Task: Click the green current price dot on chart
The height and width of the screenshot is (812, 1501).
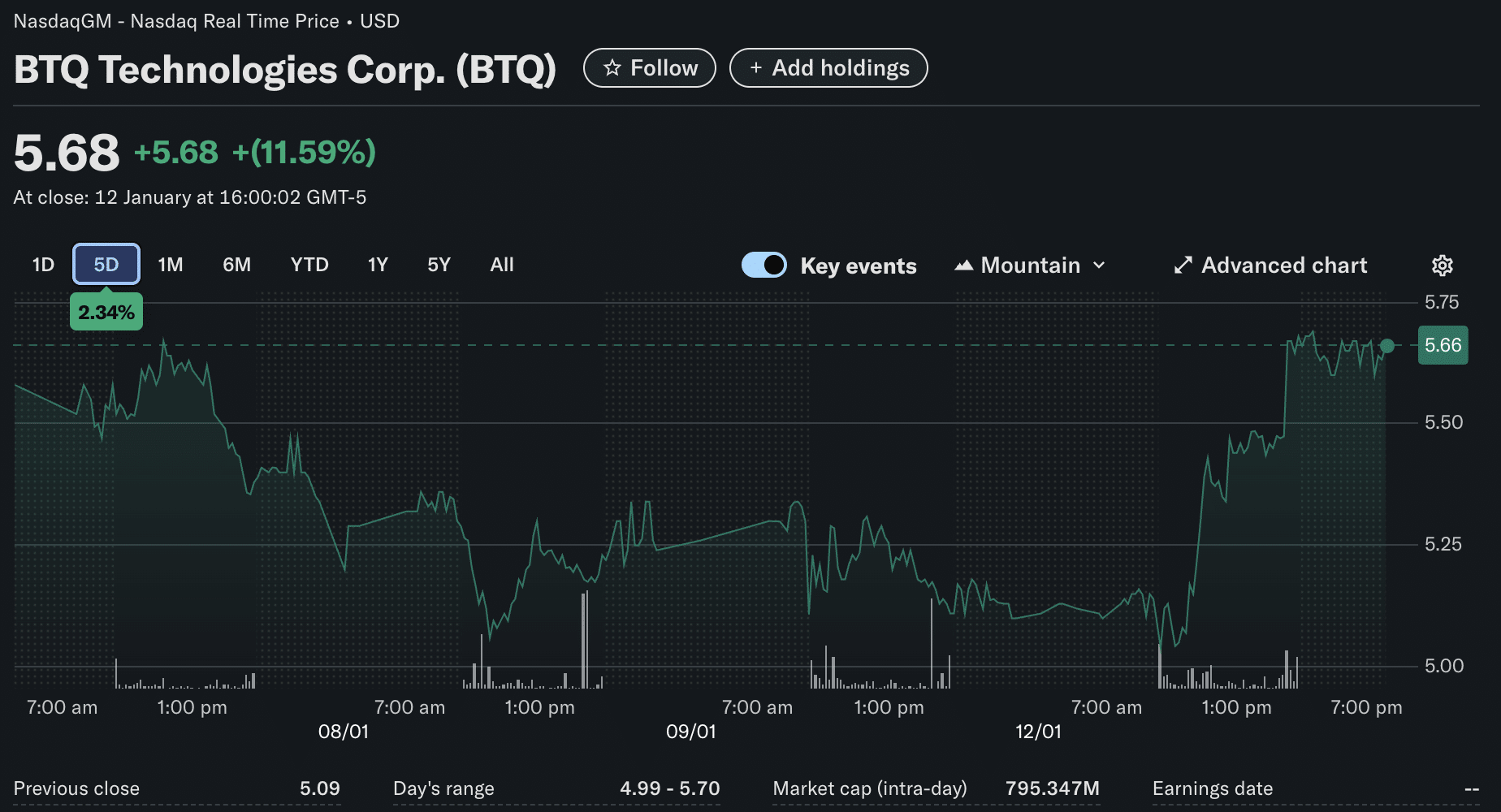Action: 1387,346
